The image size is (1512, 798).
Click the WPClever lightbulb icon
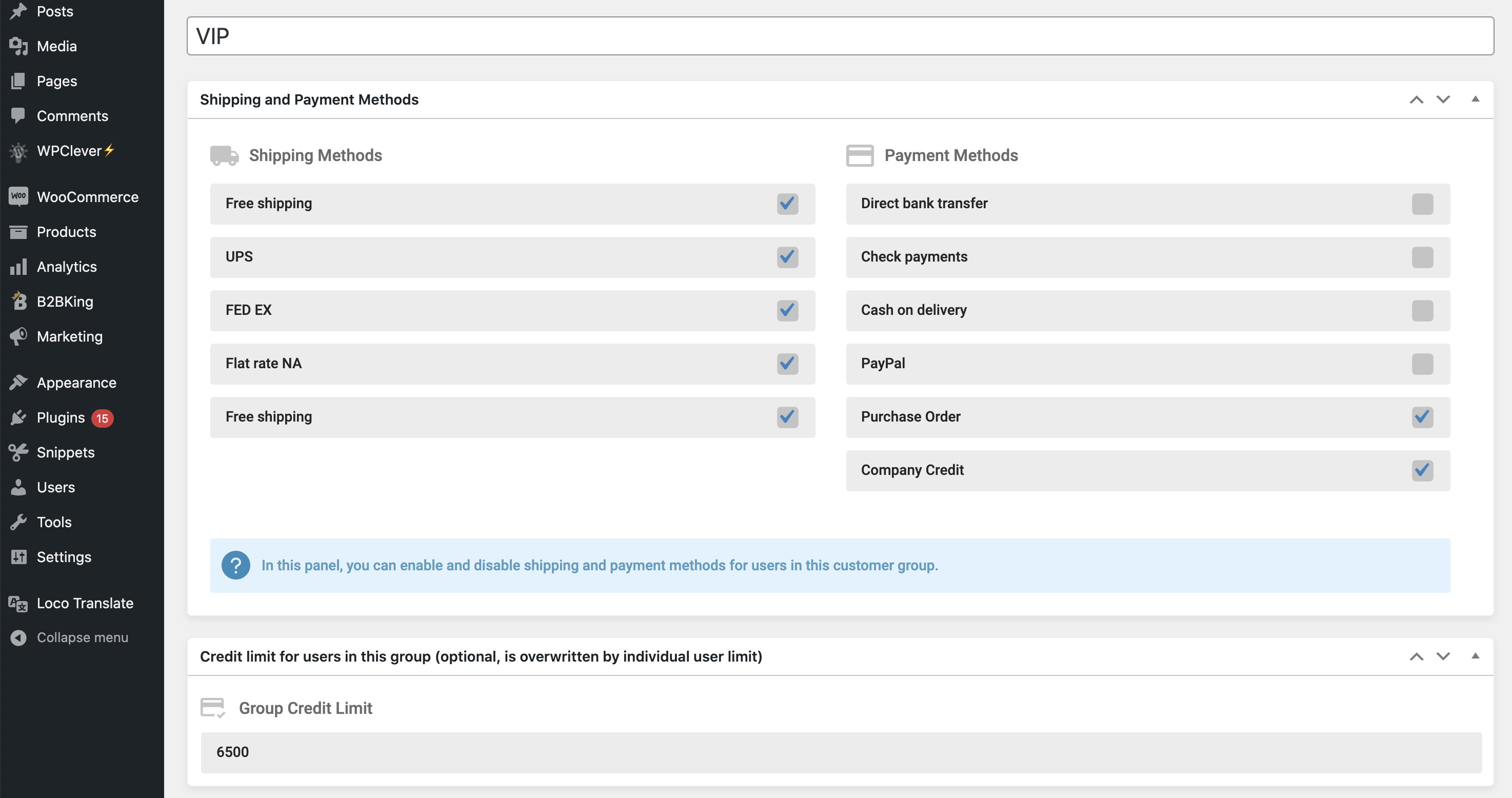point(19,151)
